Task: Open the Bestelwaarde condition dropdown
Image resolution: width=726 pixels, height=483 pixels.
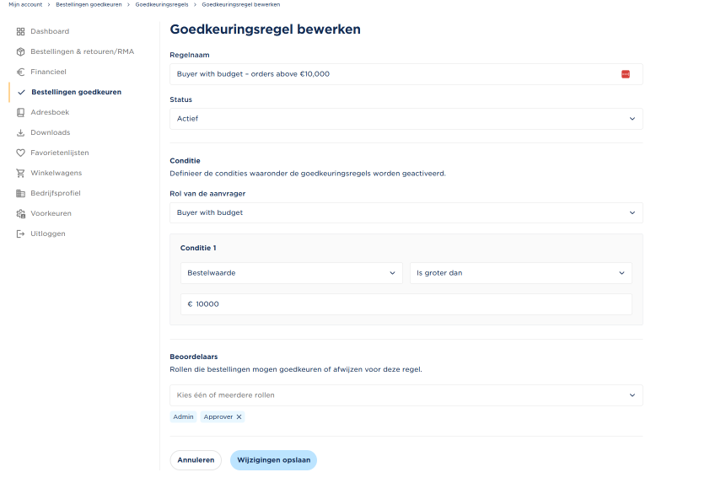Action: 291,273
